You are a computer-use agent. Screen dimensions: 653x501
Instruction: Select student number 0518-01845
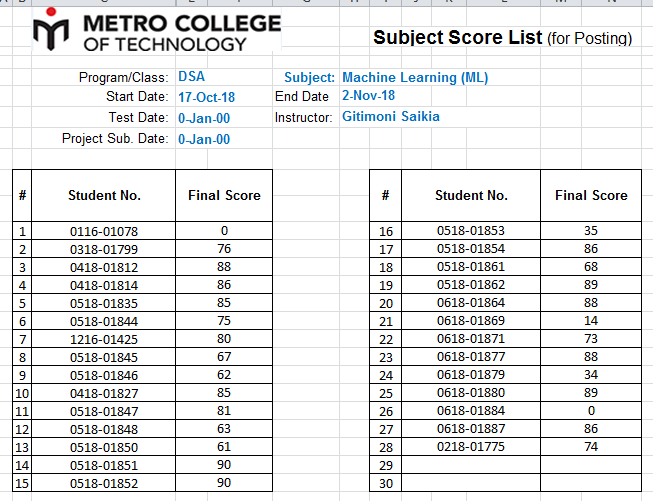[104, 357]
